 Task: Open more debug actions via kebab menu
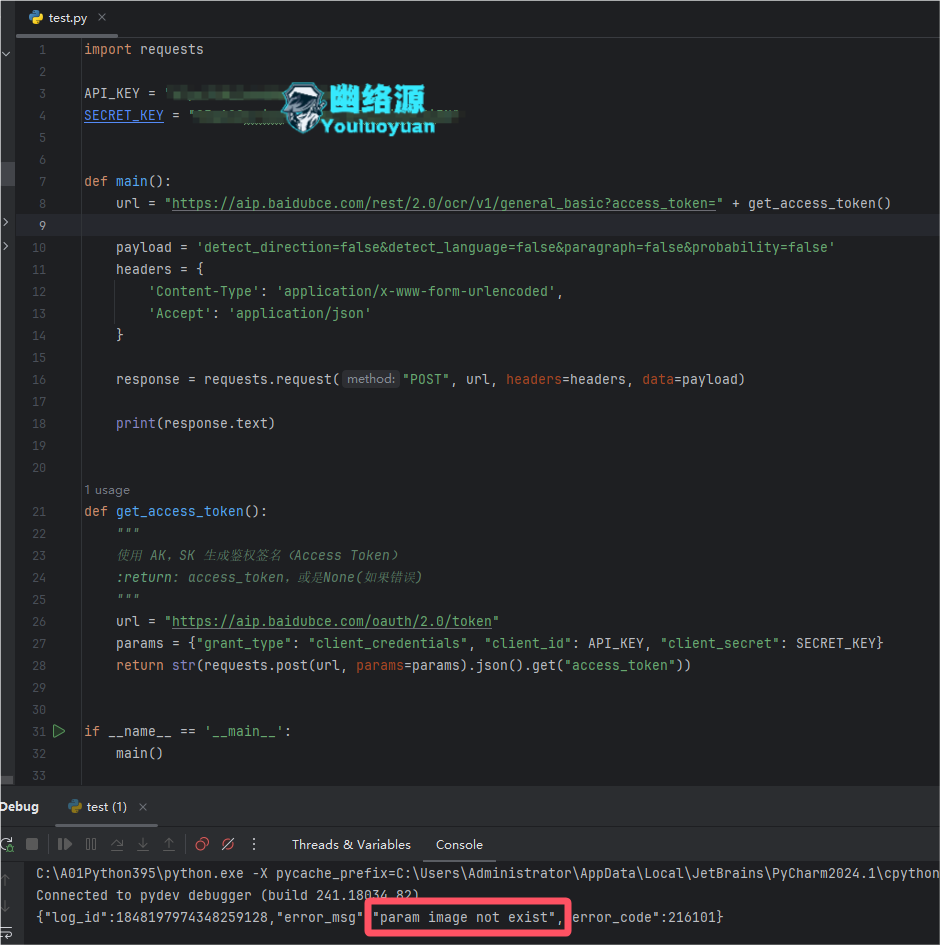click(x=253, y=845)
